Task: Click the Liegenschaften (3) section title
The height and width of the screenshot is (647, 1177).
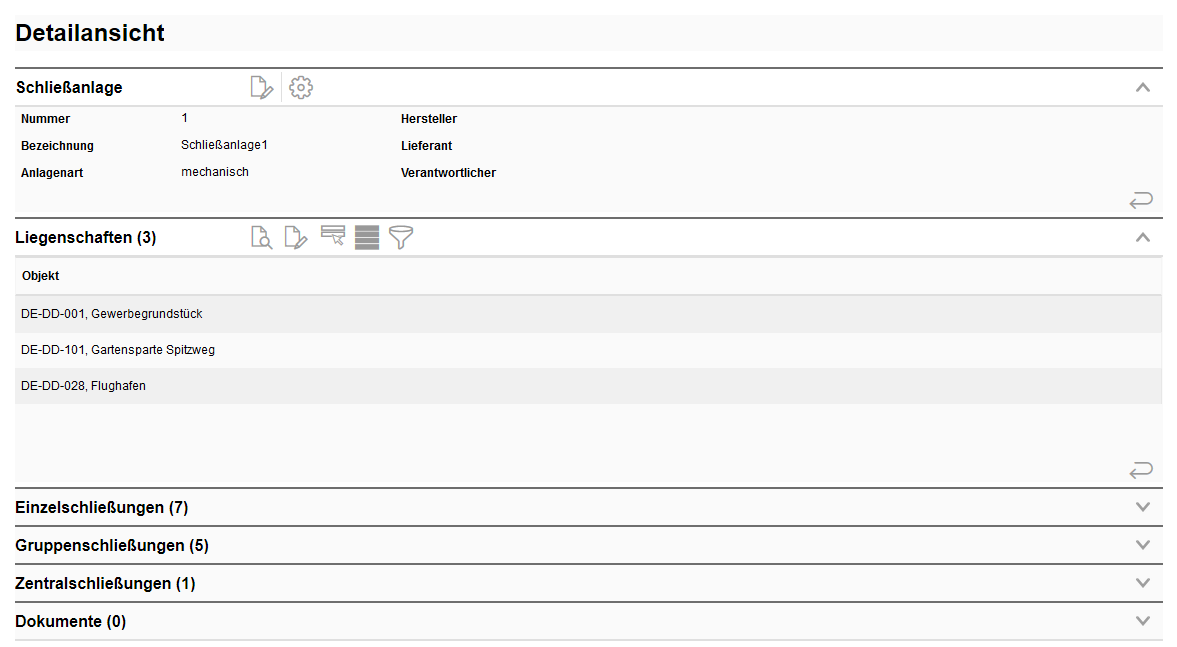Action: [86, 238]
